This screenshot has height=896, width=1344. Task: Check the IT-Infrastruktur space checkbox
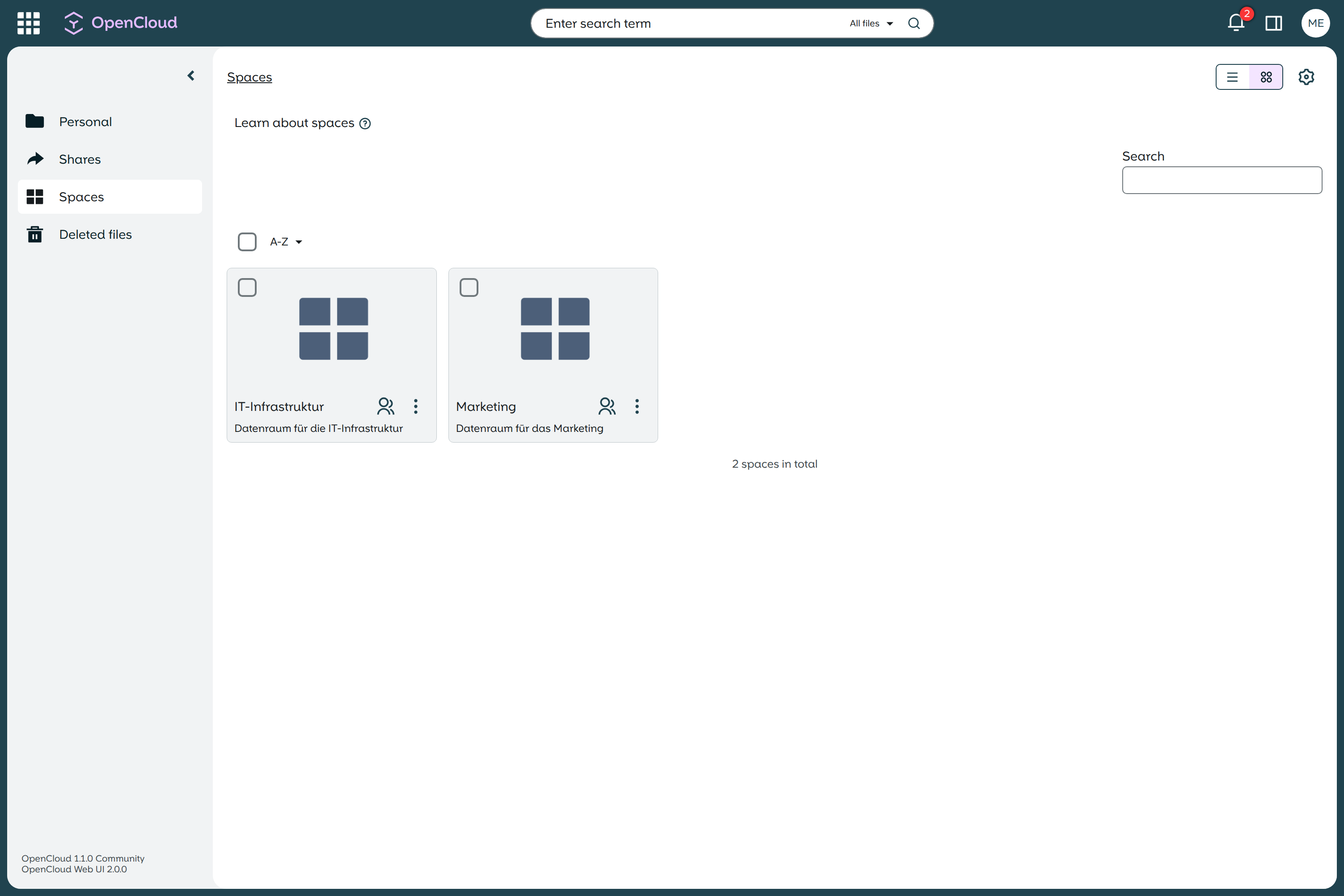click(247, 287)
